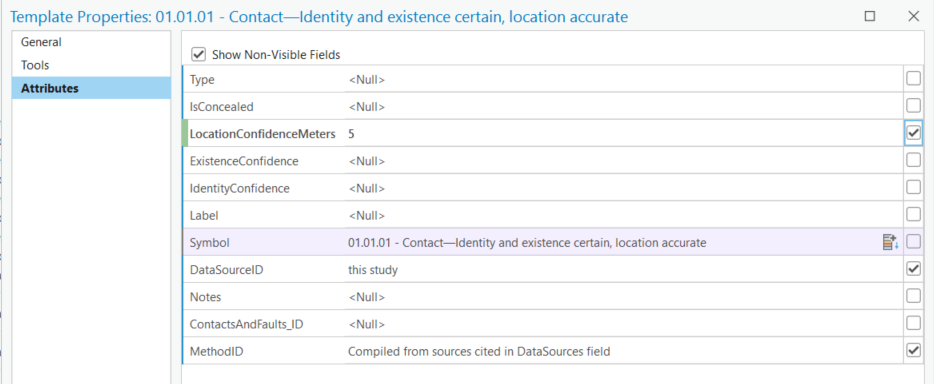
Task: Uncheck the DataSourceID row checkbox
Action: (913, 270)
